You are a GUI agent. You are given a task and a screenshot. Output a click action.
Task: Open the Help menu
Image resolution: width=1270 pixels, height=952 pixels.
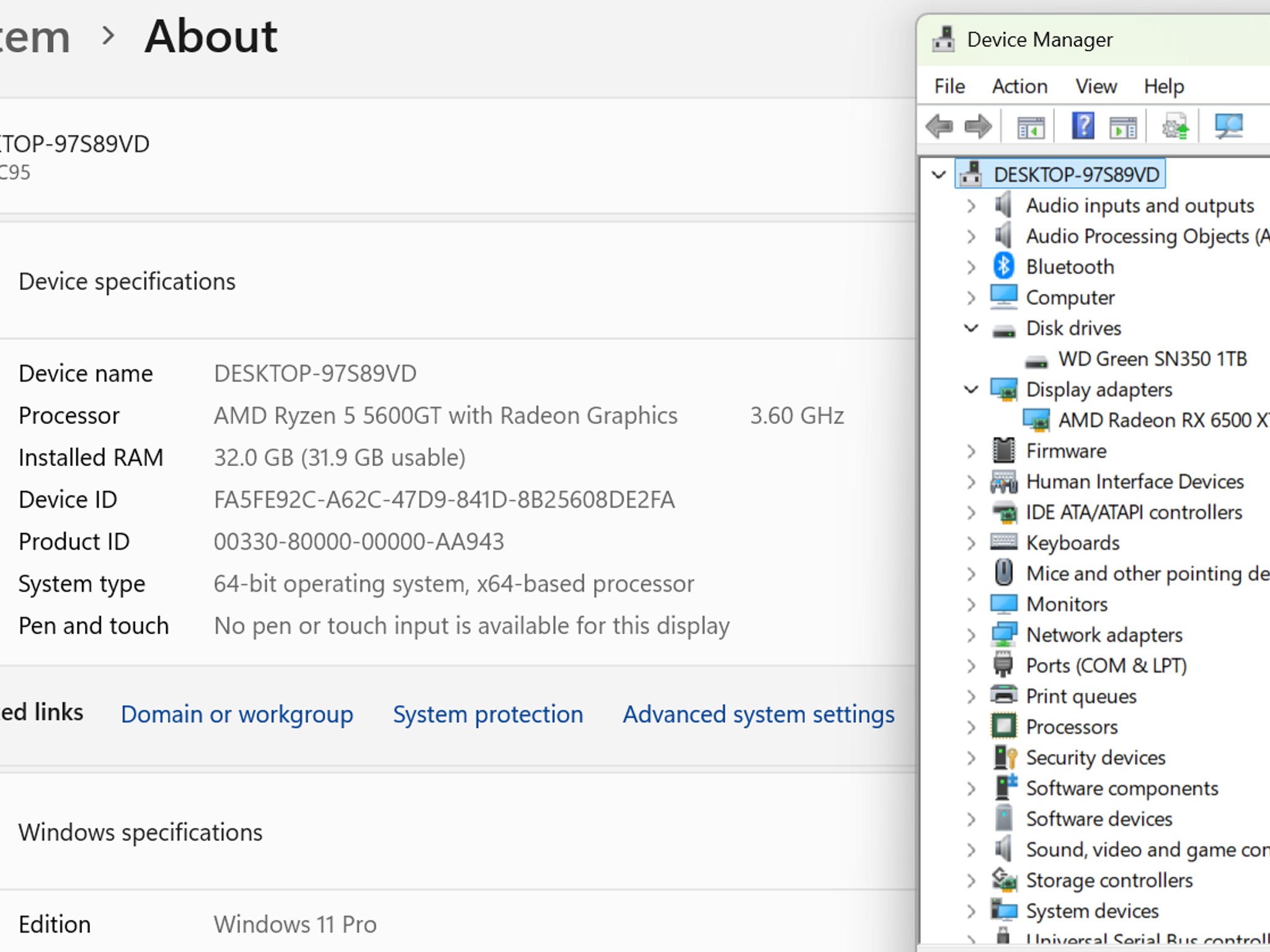[x=1163, y=86]
